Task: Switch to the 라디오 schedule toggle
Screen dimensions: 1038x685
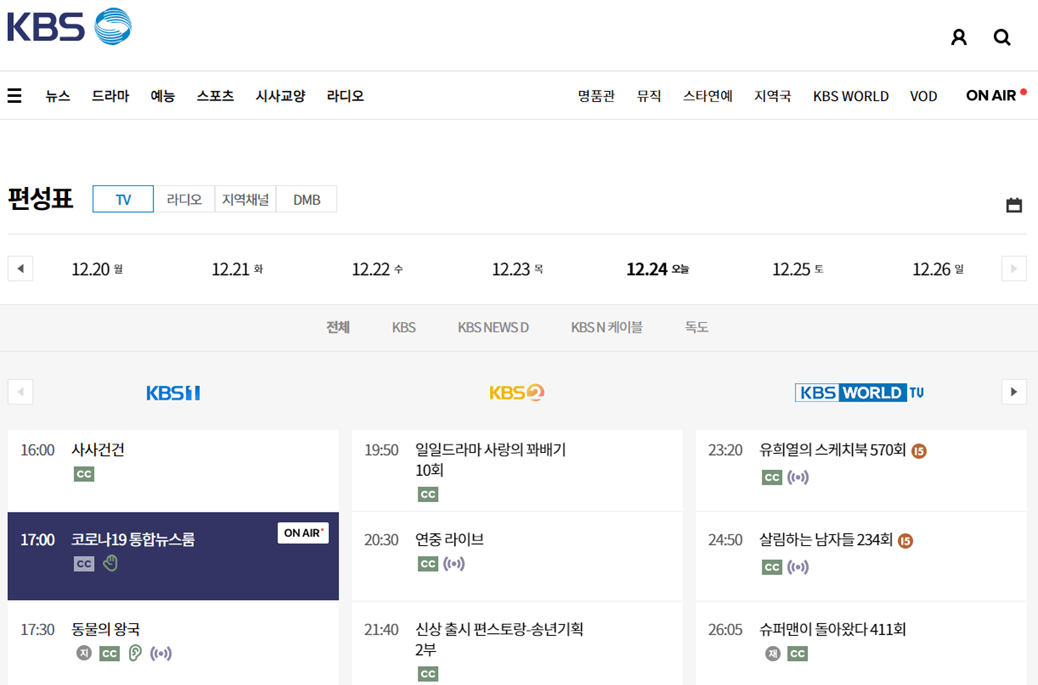Action: [184, 199]
